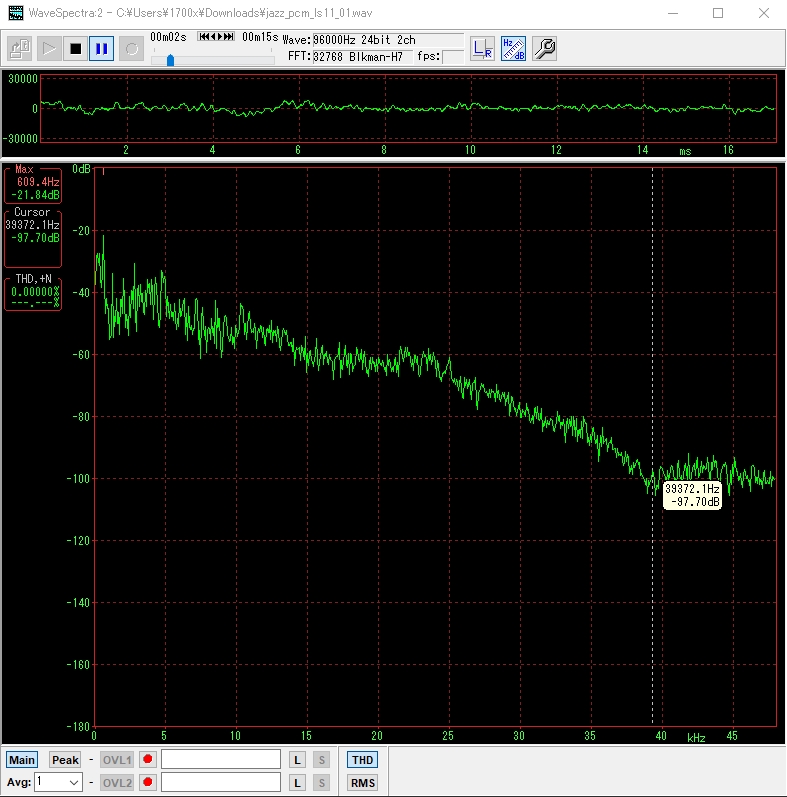Click the OVL1 overlay text field
This screenshot has width=787, height=797.
(221, 760)
